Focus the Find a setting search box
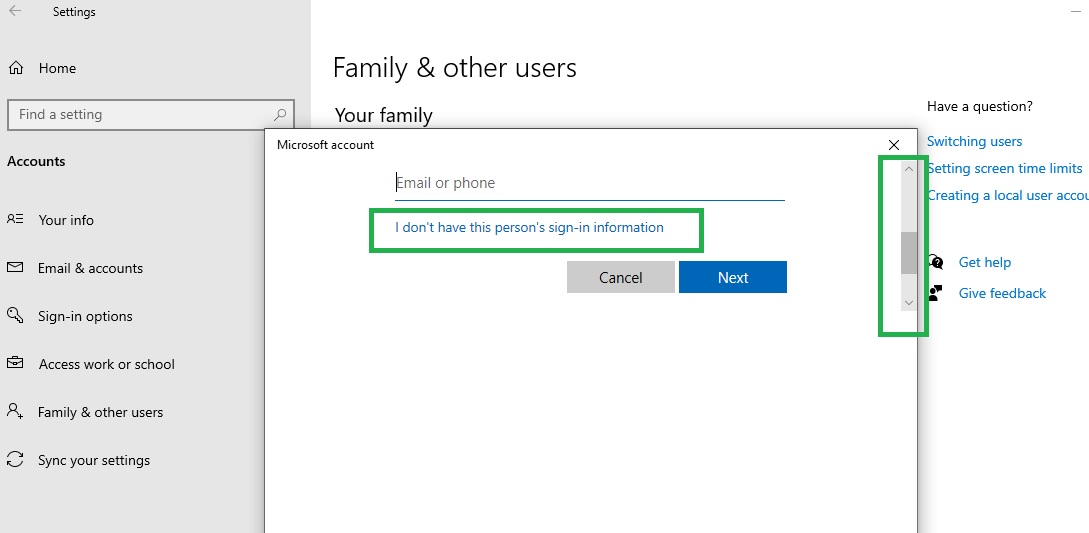1089x533 pixels. pyautogui.click(x=151, y=115)
